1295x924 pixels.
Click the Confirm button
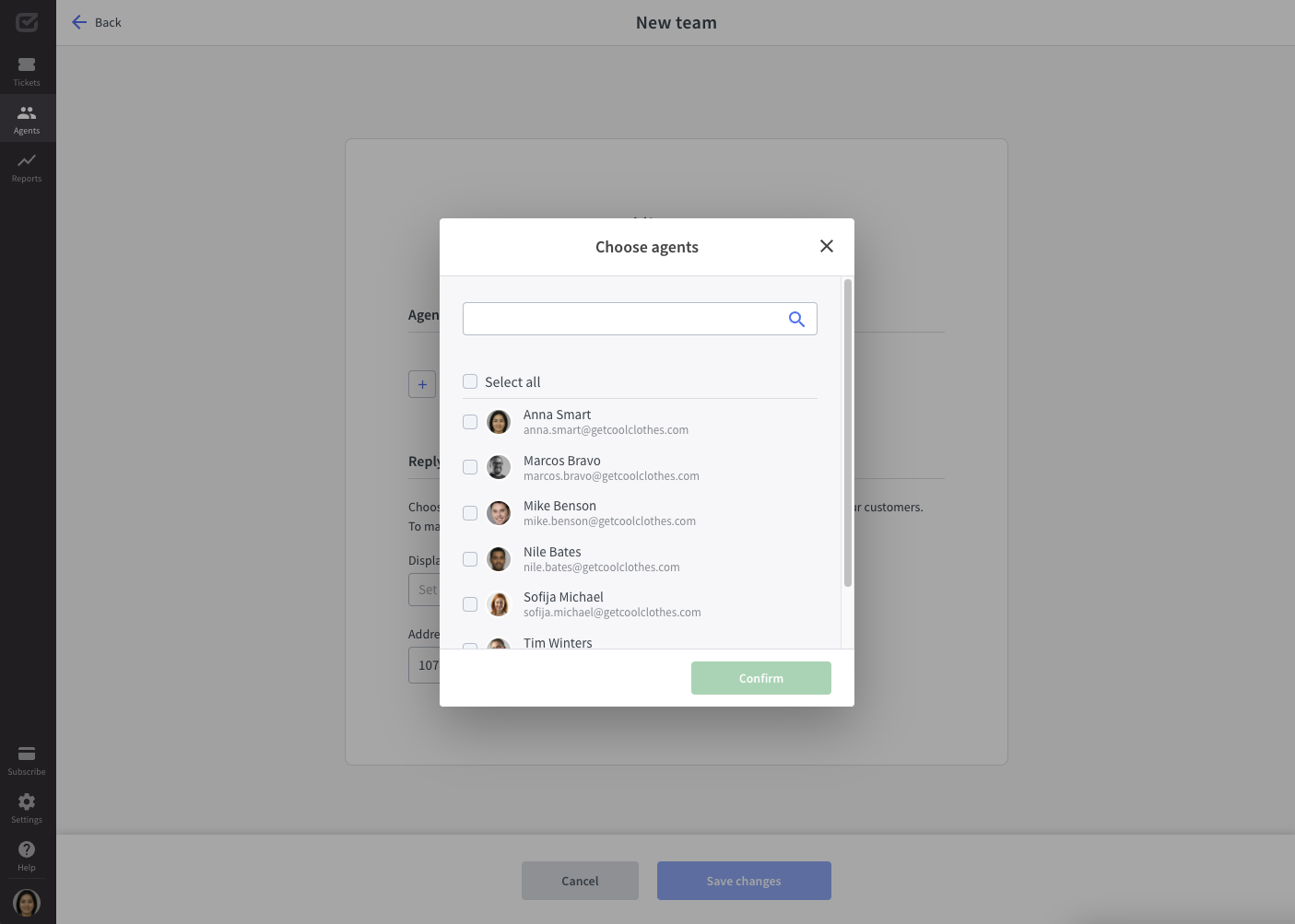coord(761,678)
